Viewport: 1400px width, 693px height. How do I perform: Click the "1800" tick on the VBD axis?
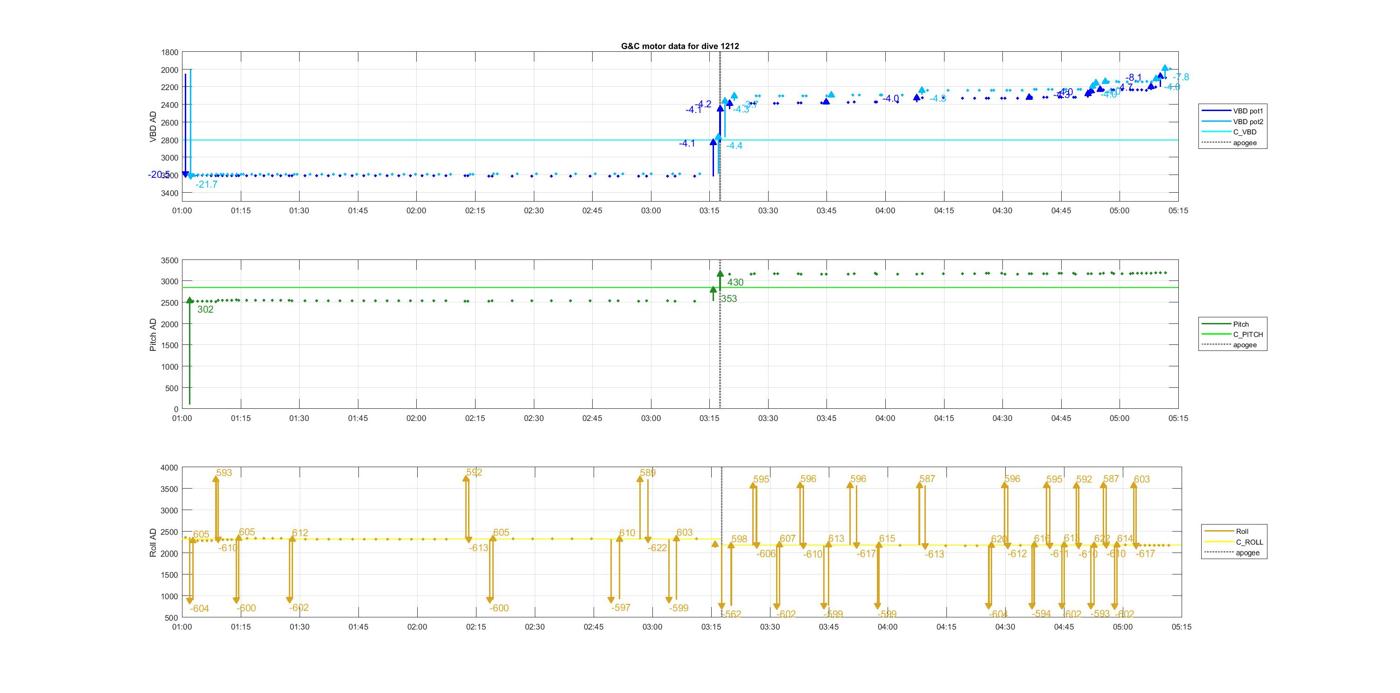click(170, 52)
